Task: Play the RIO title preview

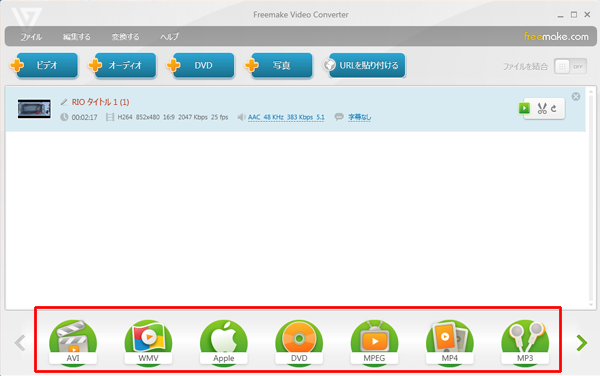Action: [524, 108]
